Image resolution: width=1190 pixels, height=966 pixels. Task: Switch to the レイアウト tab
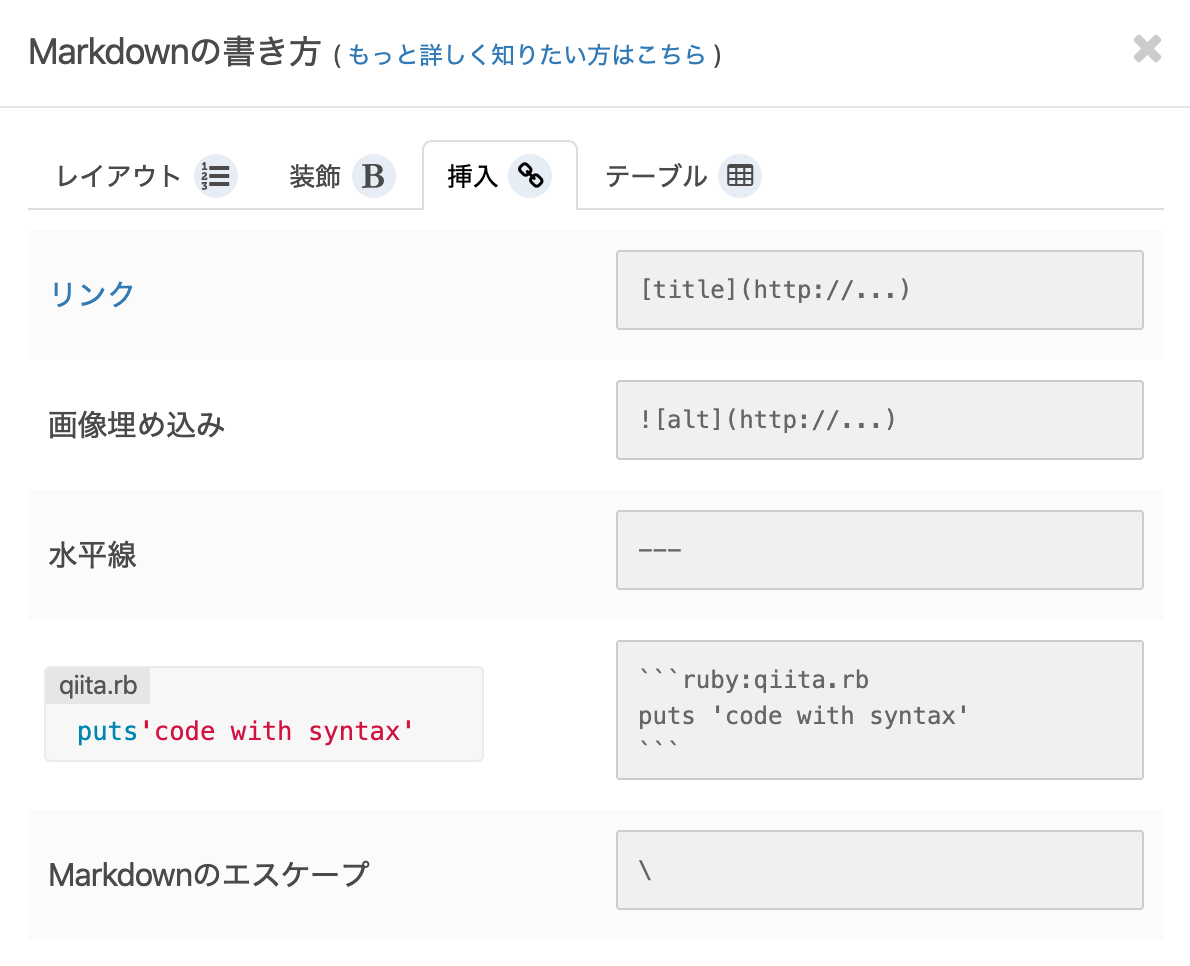[119, 177]
